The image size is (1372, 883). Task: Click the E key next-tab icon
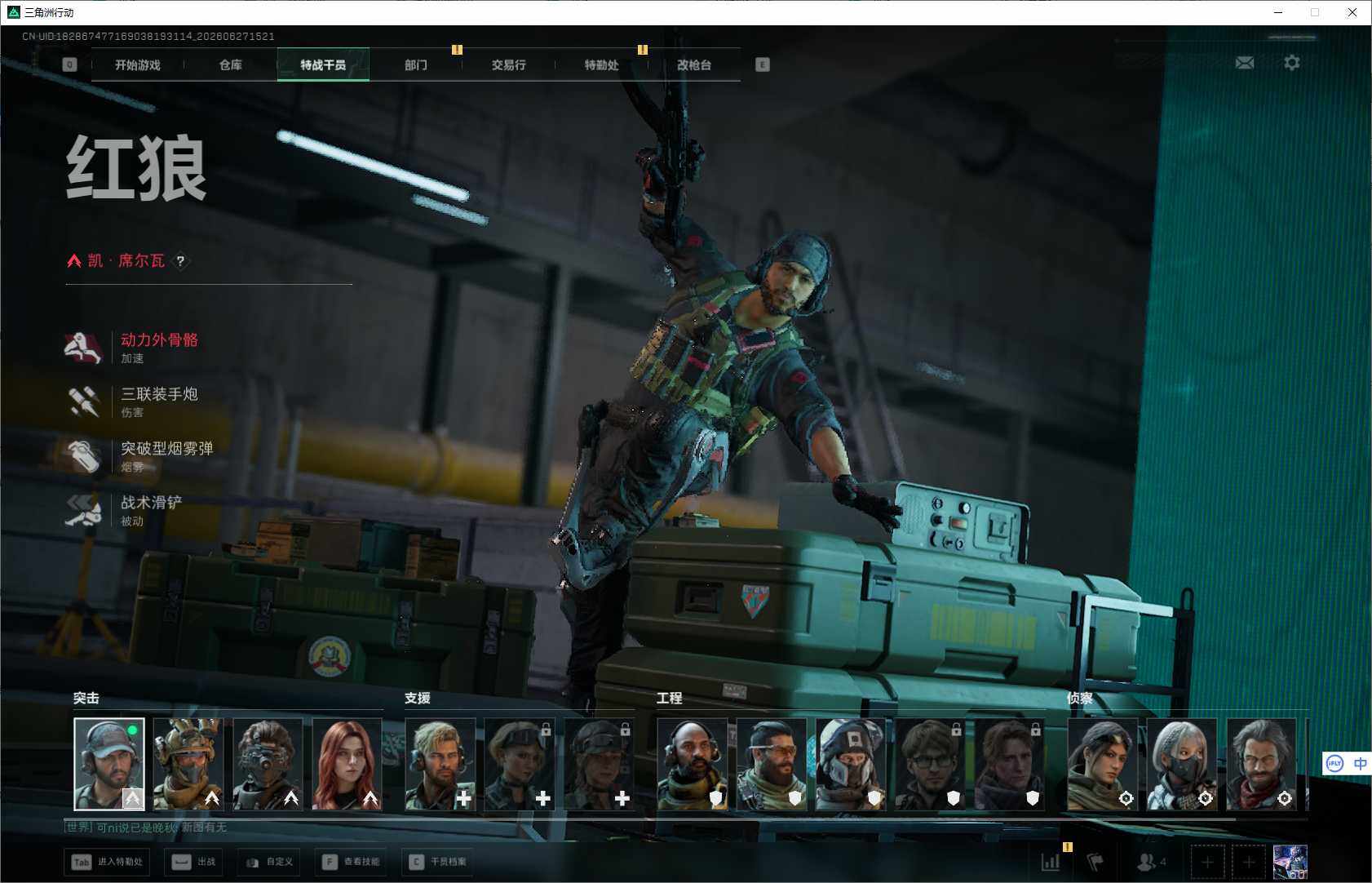(x=763, y=64)
